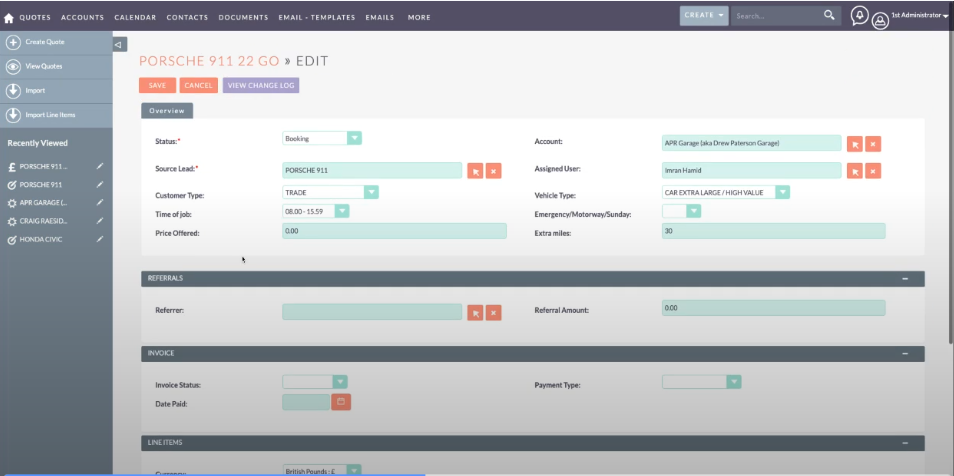Click the Price Offered input field
This screenshot has width=954, height=476.
tap(394, 231)
